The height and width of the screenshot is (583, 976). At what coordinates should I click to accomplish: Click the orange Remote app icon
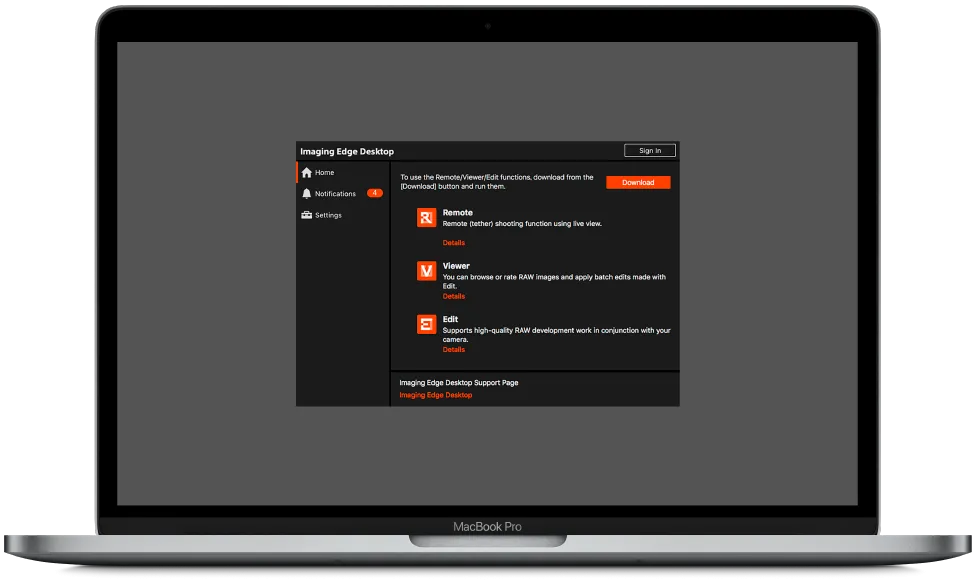click(x=426, y=218)
